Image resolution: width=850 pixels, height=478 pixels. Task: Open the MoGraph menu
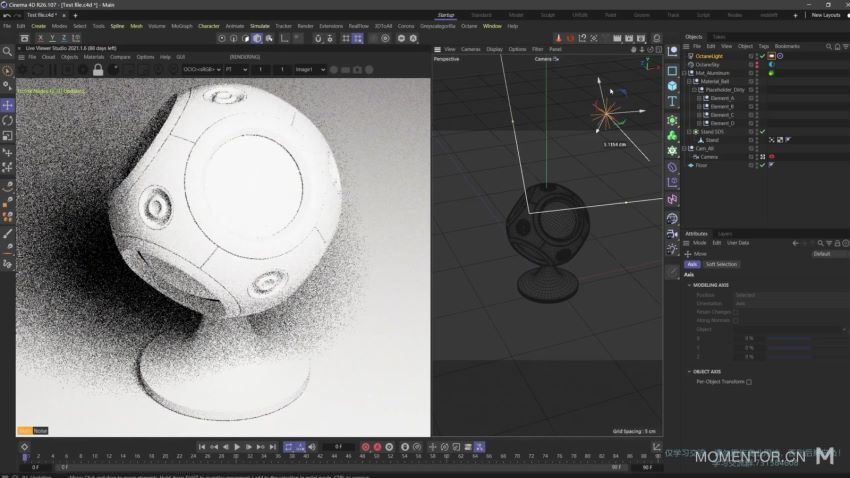182,26
